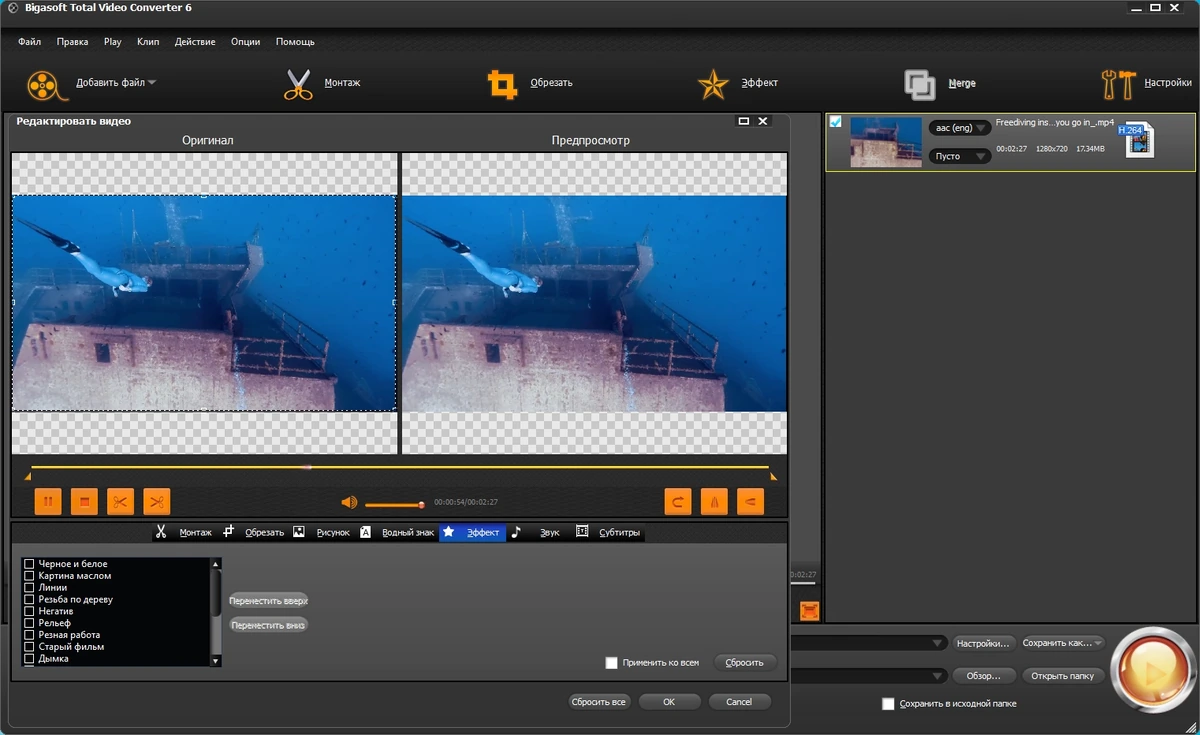Open the Клип menu
The height and width of the screenshot is (735, 1200).
[x=148, y=42]
